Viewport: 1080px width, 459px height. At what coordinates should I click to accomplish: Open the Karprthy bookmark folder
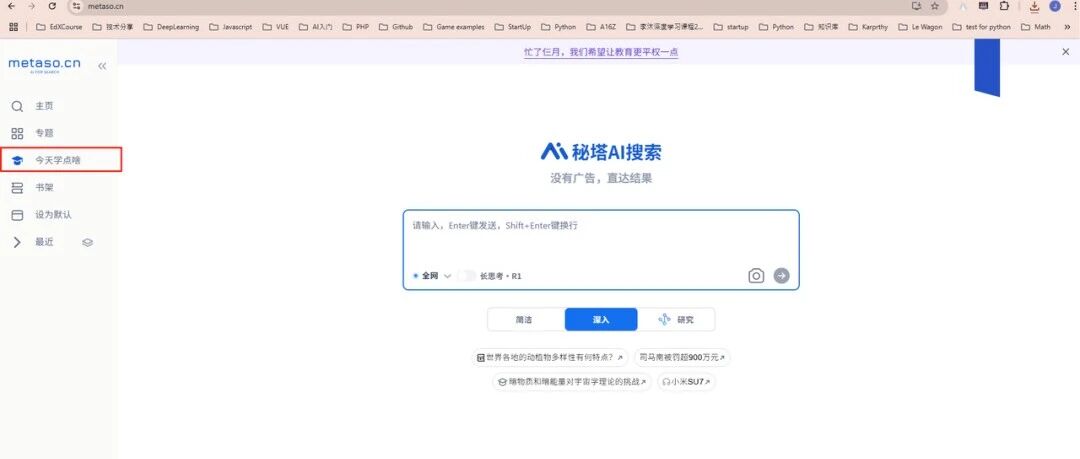point(868,27)
